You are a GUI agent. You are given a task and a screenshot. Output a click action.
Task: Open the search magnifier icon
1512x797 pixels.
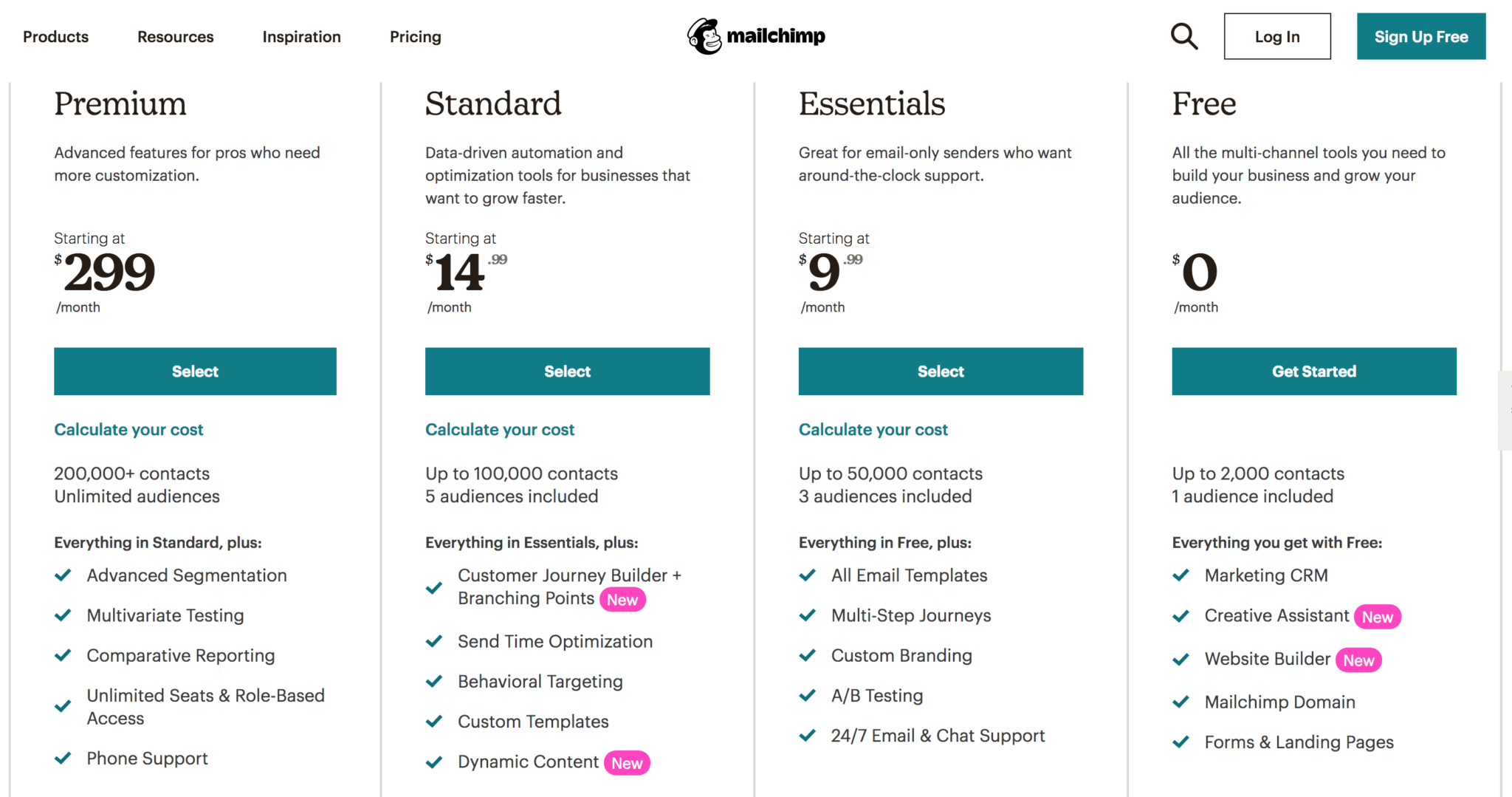click(1184, 36)
